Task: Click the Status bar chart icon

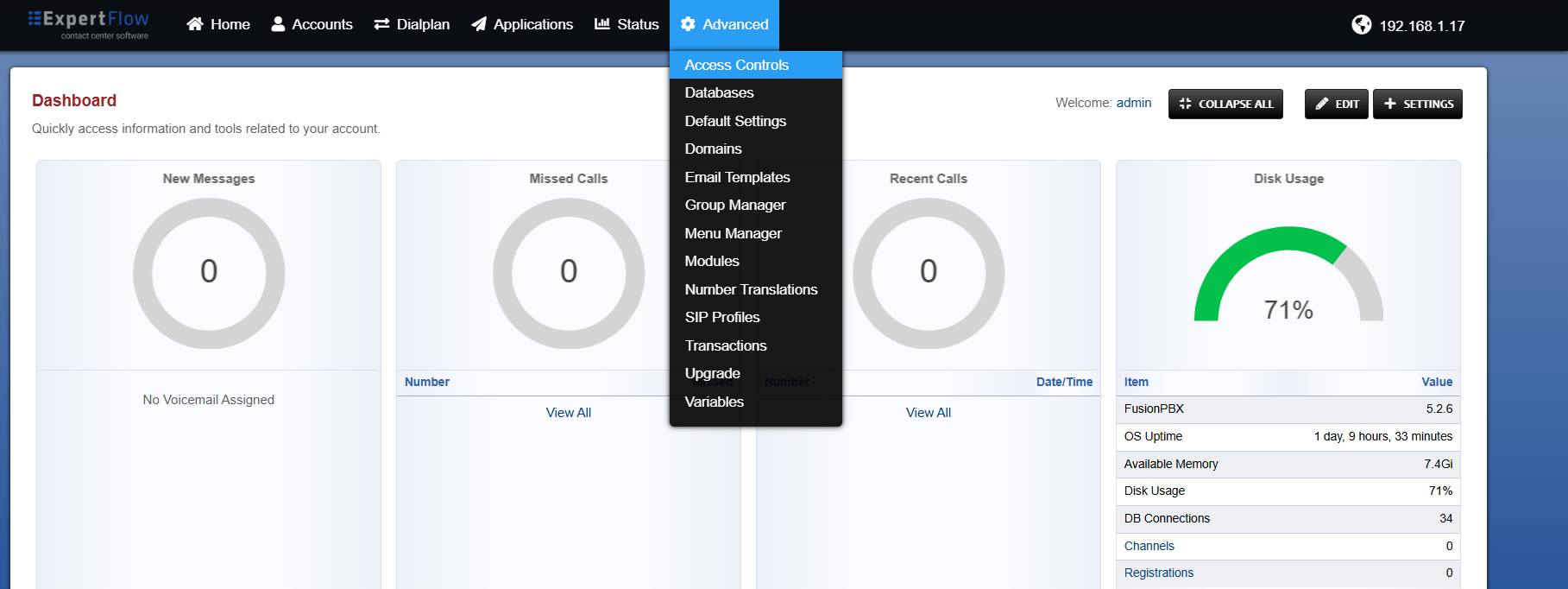Action: coord(602,23)
